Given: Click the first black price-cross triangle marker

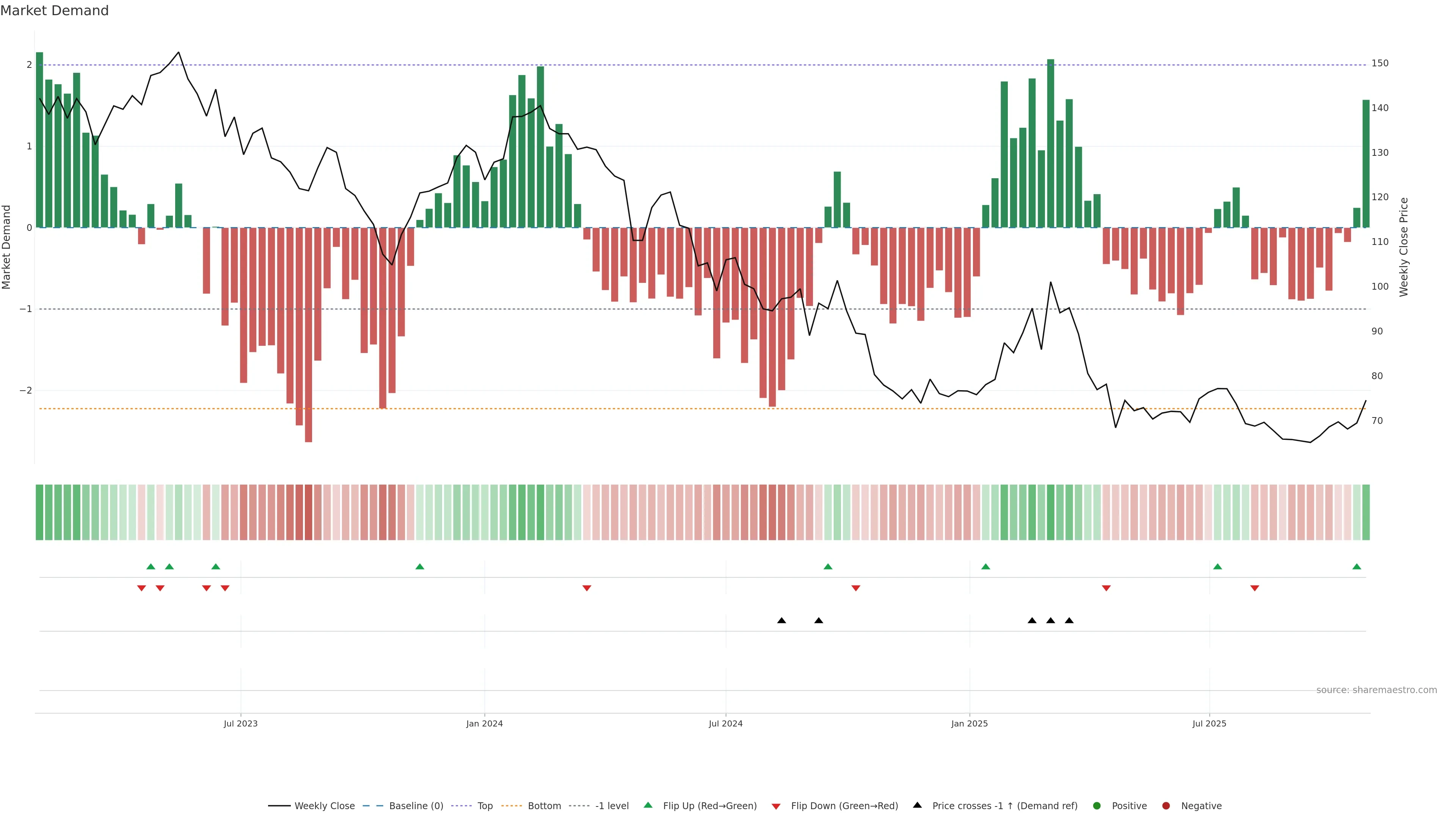Looking at the screenshot, I should pyautogui.click(x=781, y=620).
